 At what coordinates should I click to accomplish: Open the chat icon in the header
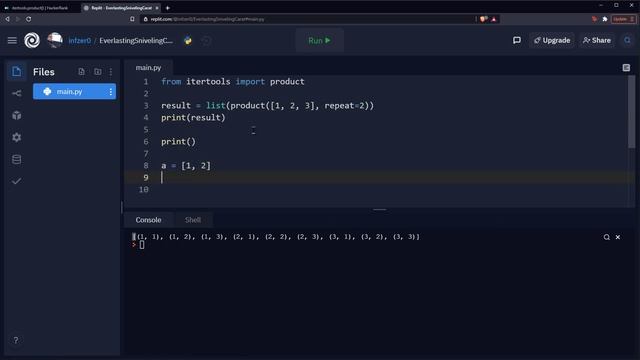pos(517,40)
